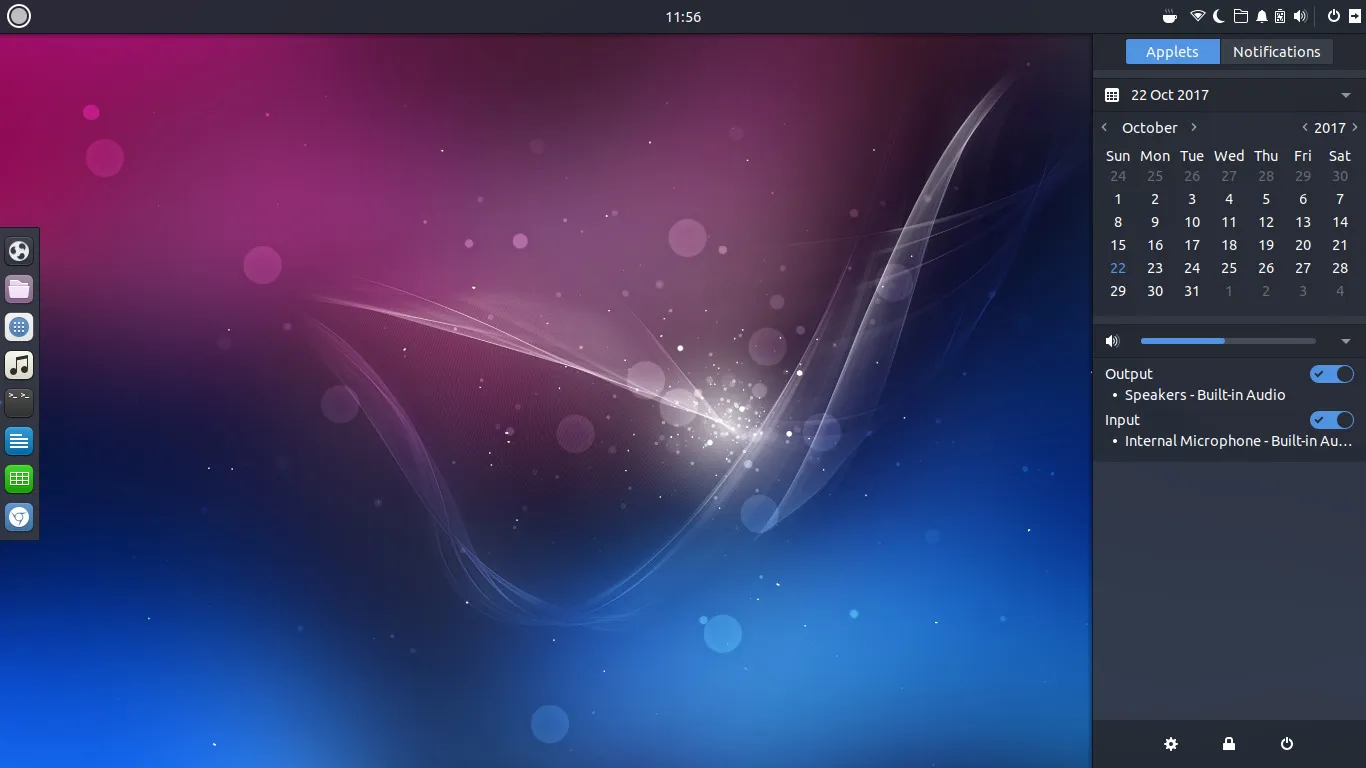Click the 22 Oct 2017 date header
This screenshot has width=1366, height=768.
tap(1170, 95)
